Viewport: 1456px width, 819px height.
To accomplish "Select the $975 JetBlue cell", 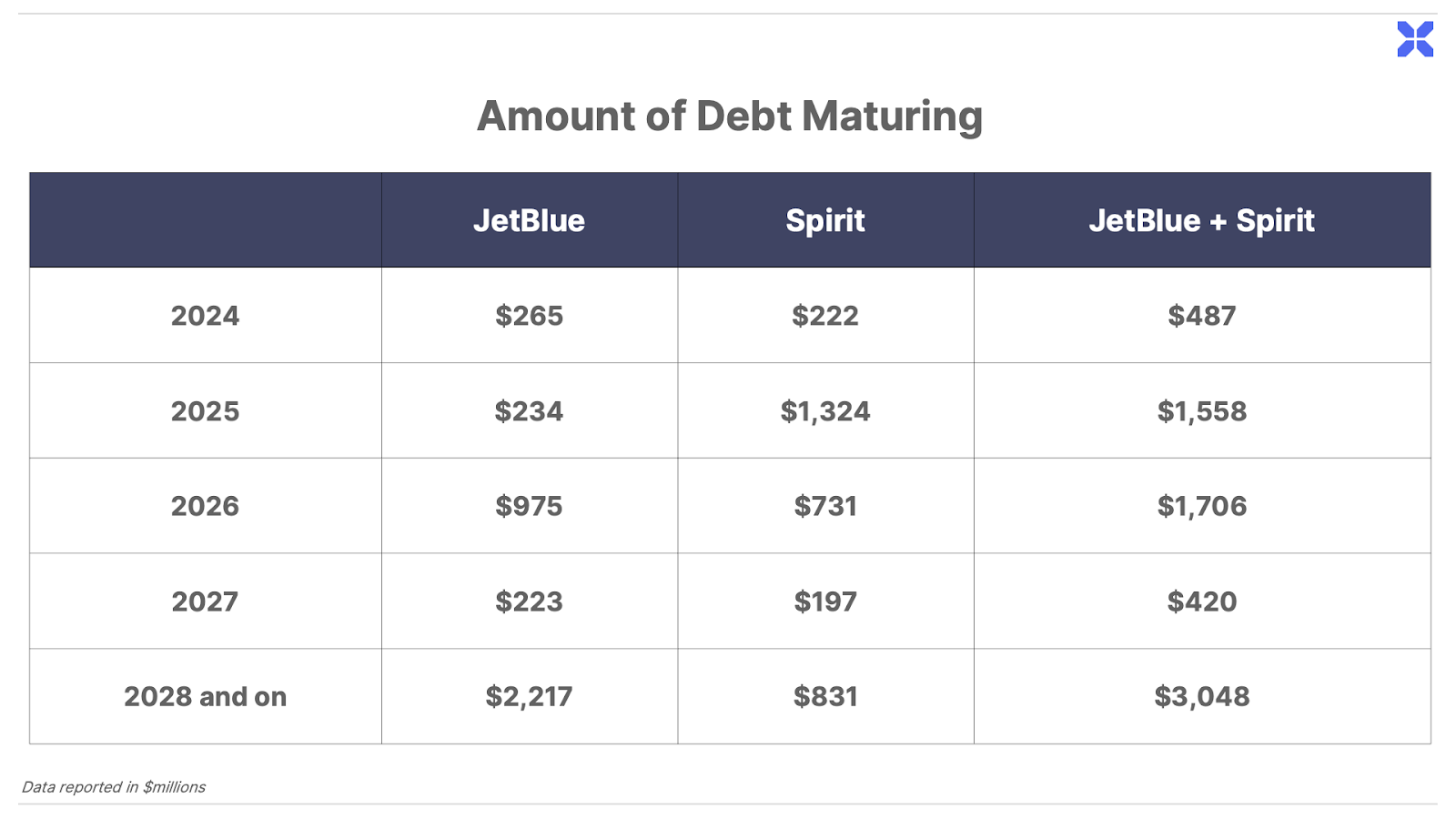I will click(529, 506).
